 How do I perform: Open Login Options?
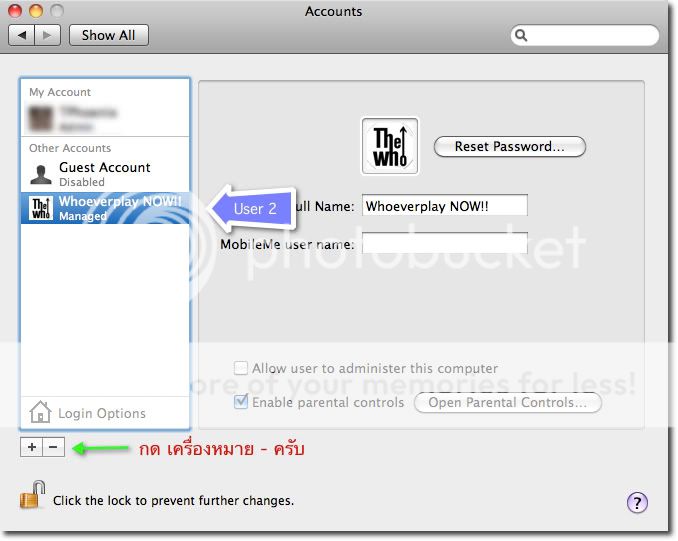(105, 413)
